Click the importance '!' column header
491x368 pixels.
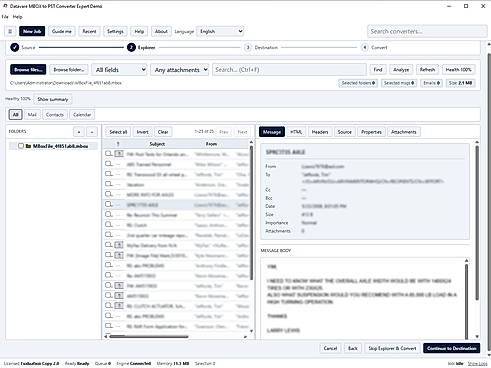(x=118, y=144)
